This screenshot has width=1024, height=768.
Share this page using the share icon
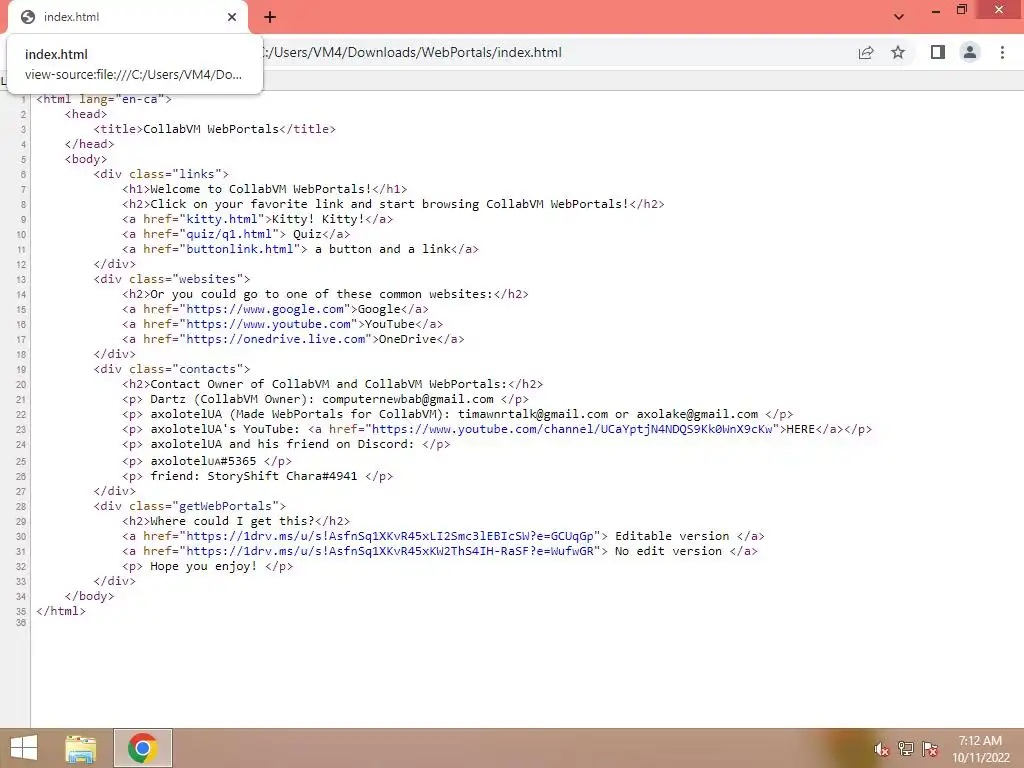[866, 52]
